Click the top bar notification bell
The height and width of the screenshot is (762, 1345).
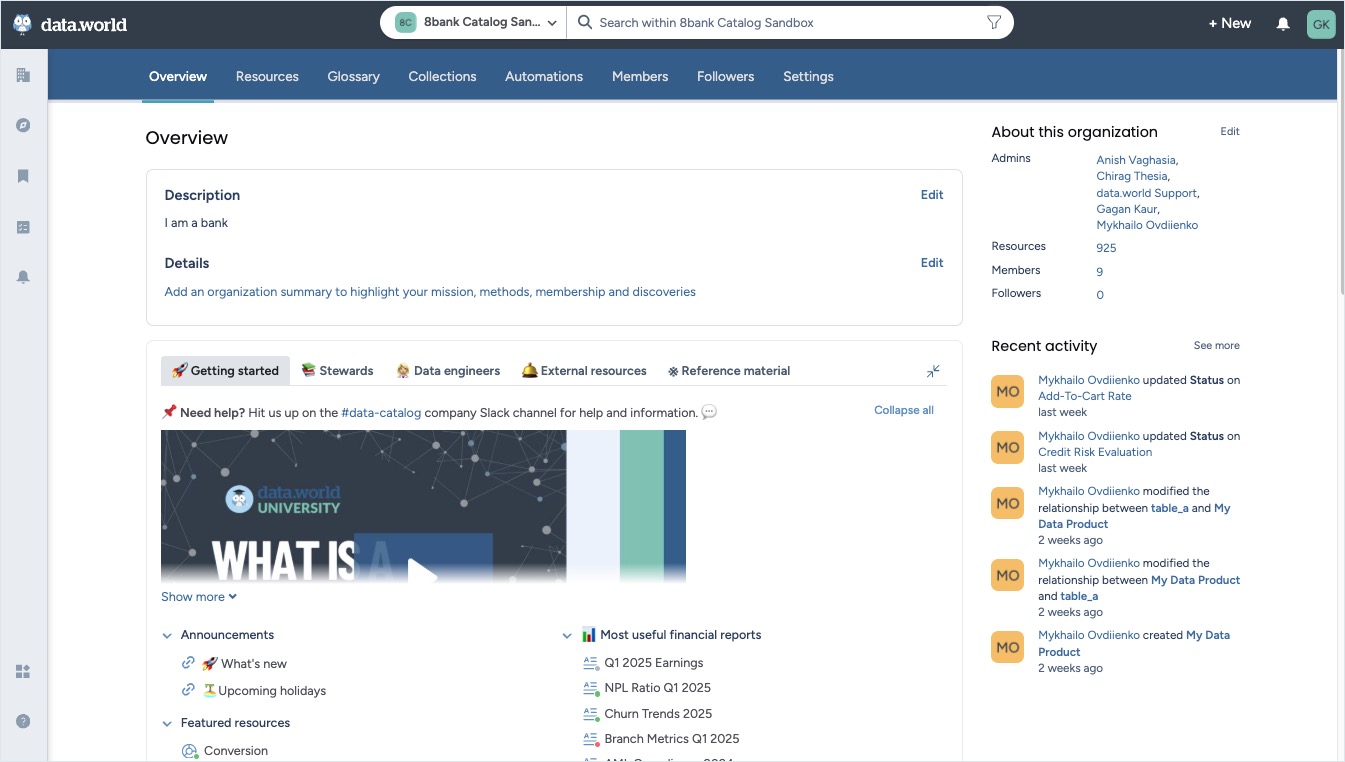tap(1283, 24)
